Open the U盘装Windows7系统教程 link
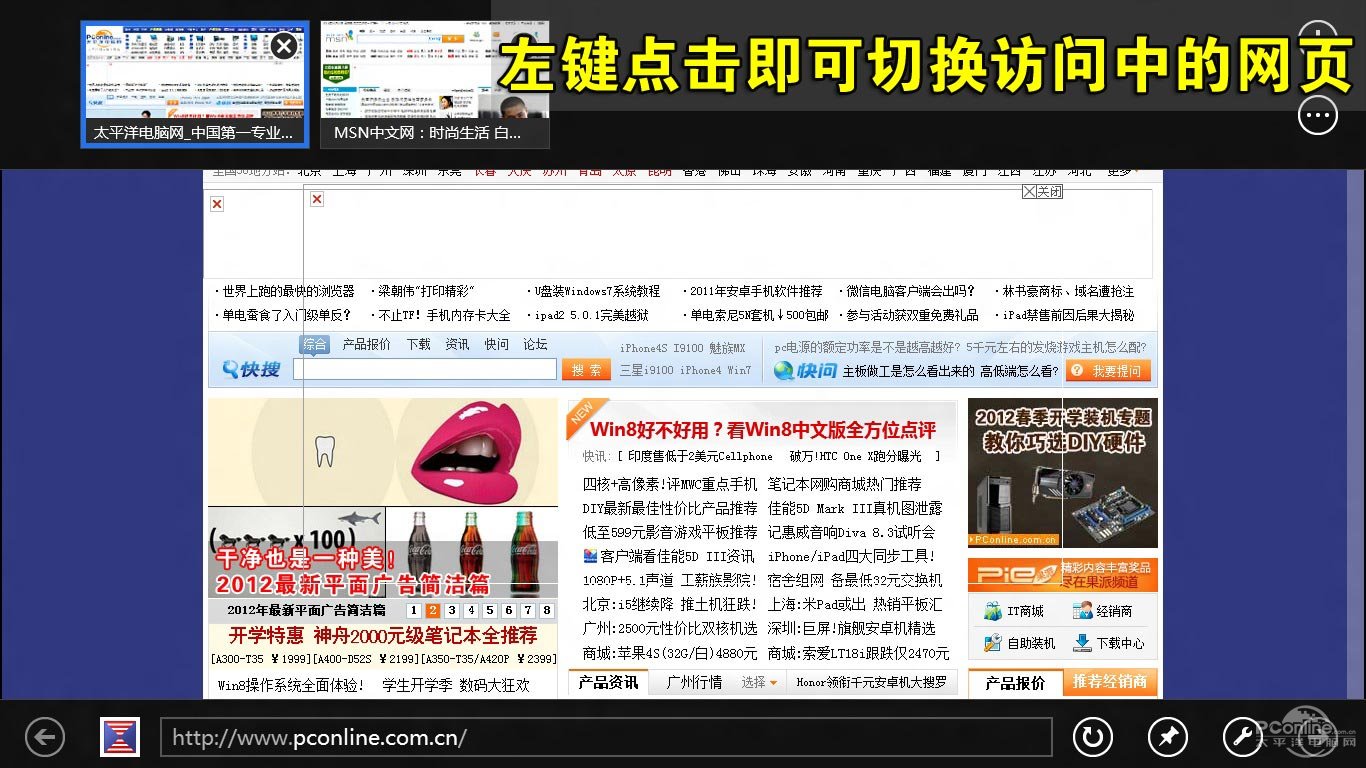 point(597,291)
